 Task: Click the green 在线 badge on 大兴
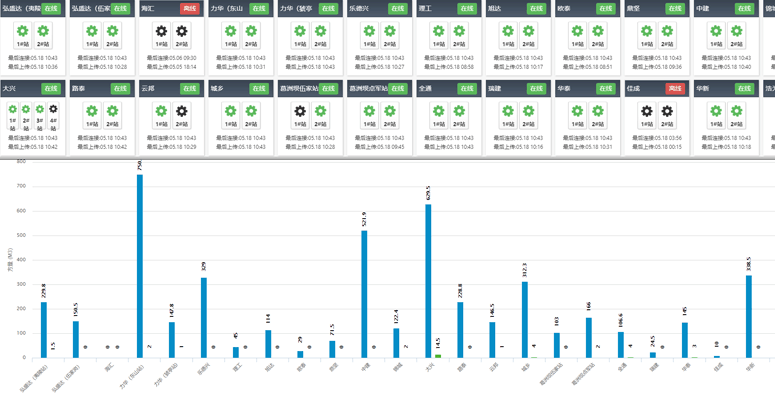pyautogui.click(x=51, y=88)
